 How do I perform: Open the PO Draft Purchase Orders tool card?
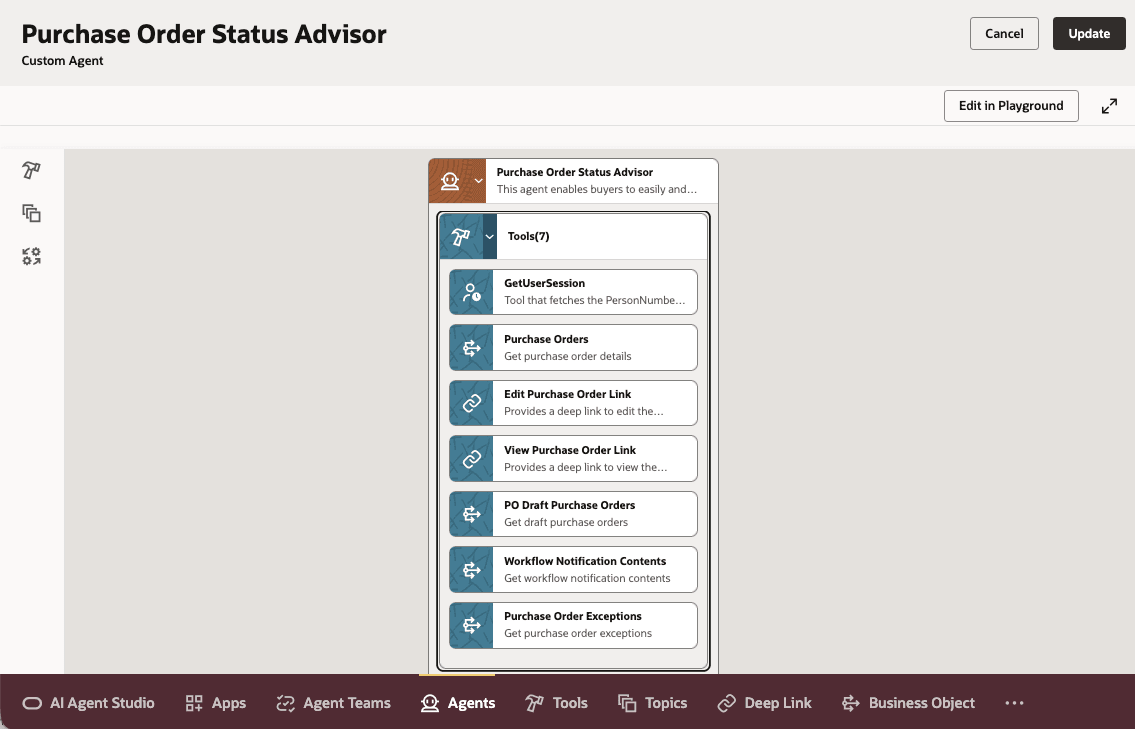(572, 513)
